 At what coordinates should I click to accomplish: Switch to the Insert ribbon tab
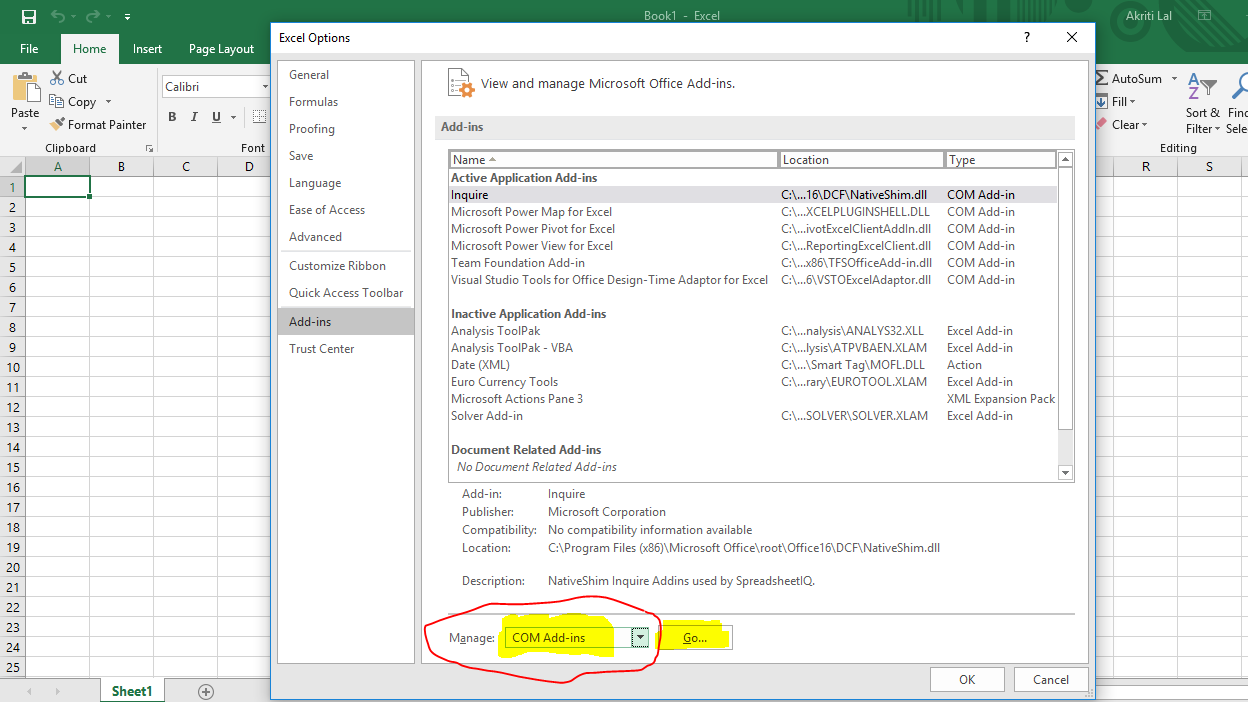click(147, 49)
